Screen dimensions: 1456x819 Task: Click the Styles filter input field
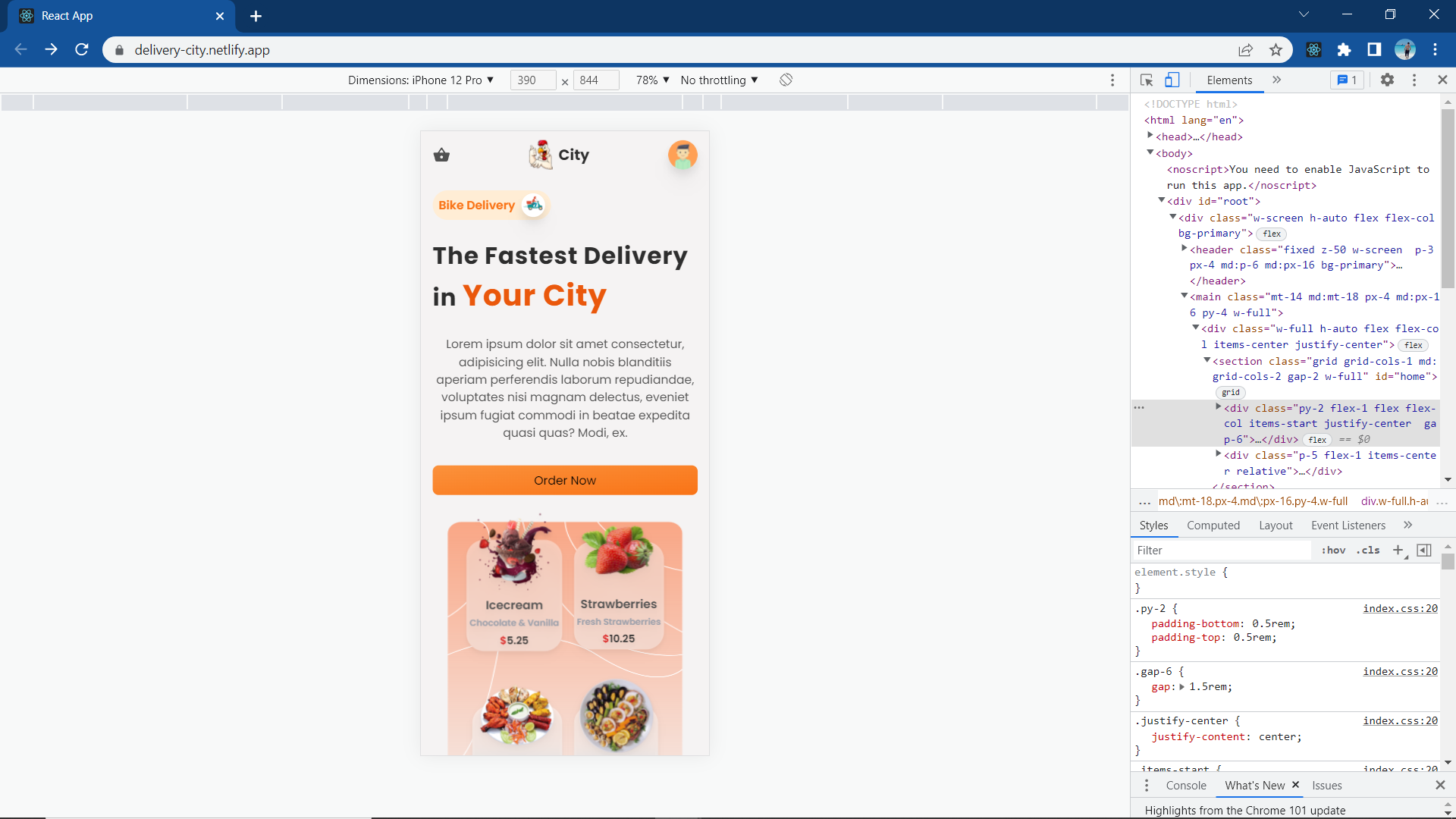coord(1221,550)
